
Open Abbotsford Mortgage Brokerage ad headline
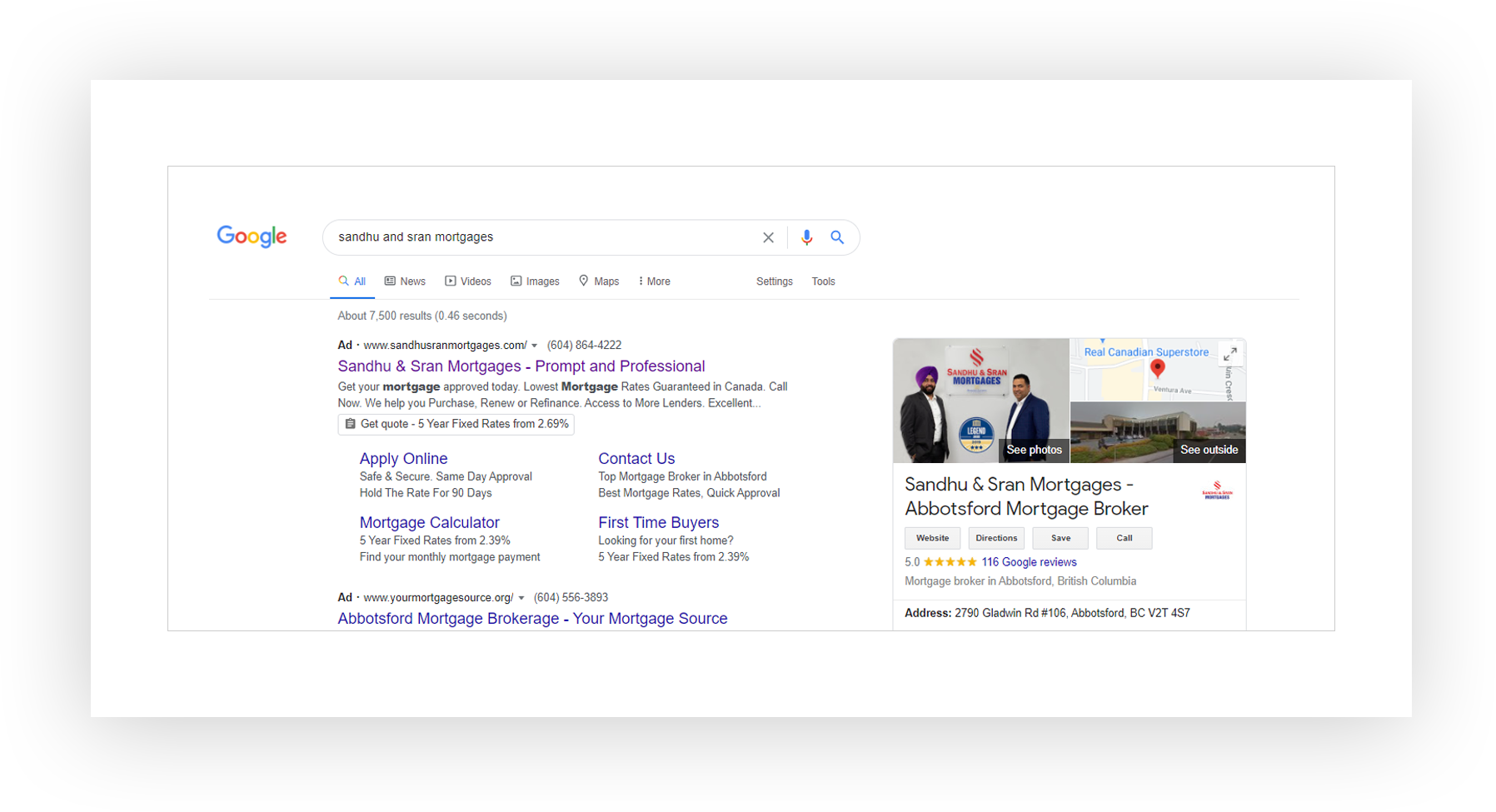coord(532,618)
